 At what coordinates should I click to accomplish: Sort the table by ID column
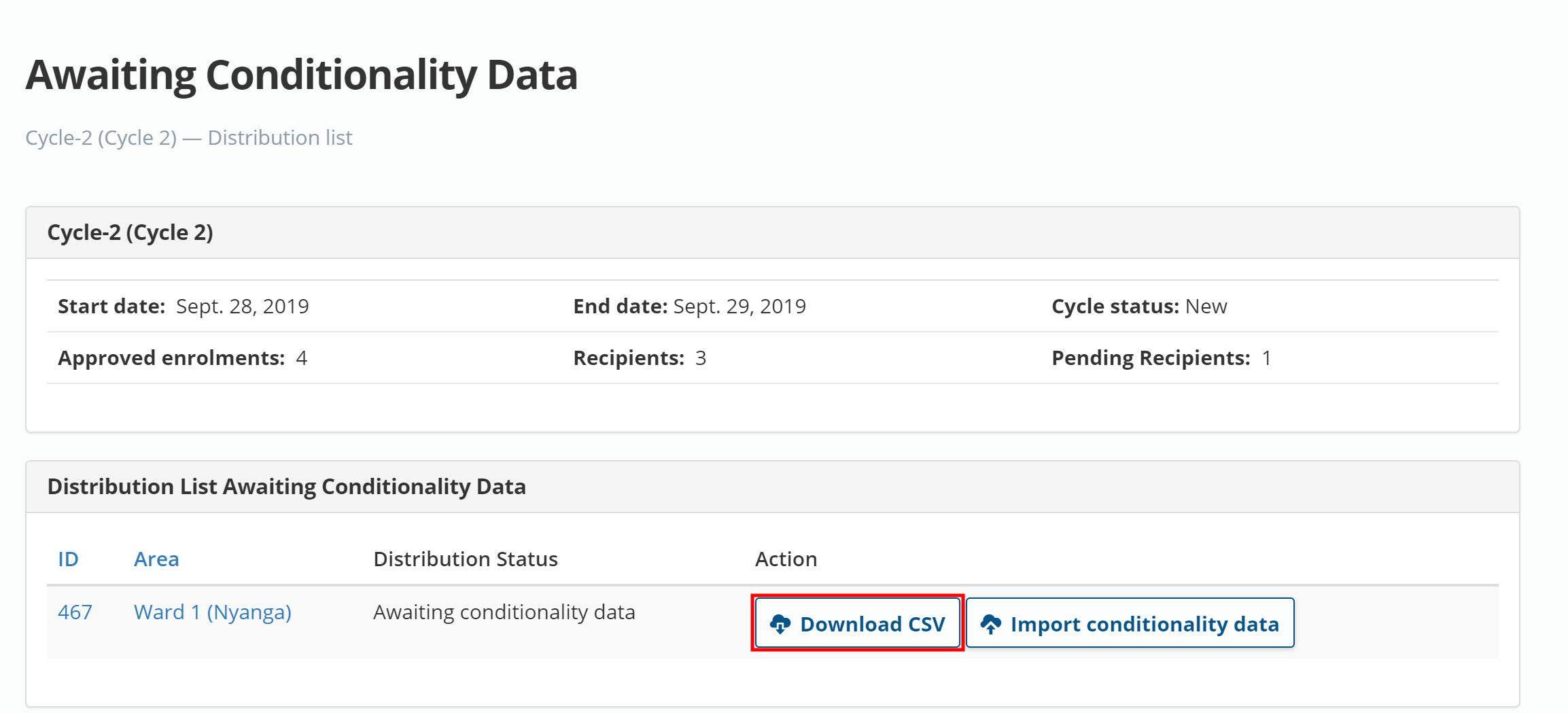click(x=68, y=559)
